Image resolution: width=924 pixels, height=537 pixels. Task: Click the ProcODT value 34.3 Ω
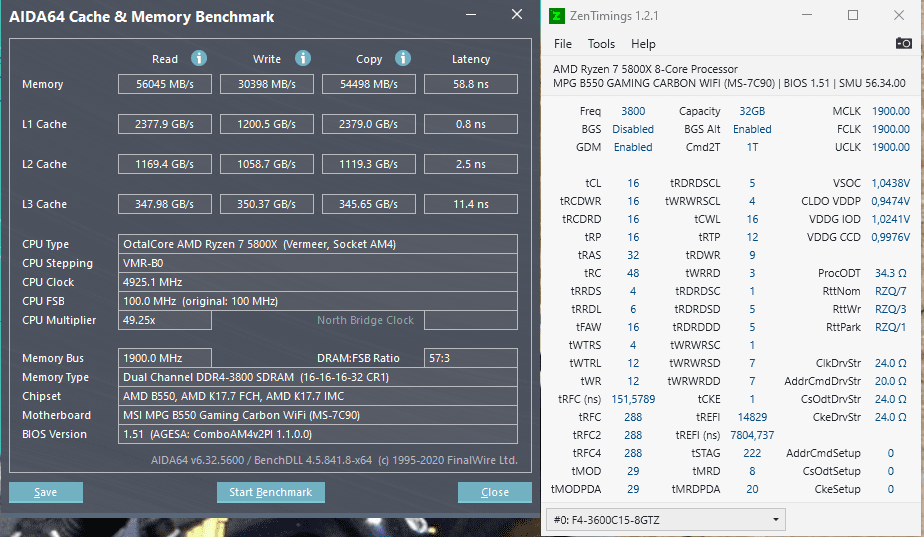[890, 273]
